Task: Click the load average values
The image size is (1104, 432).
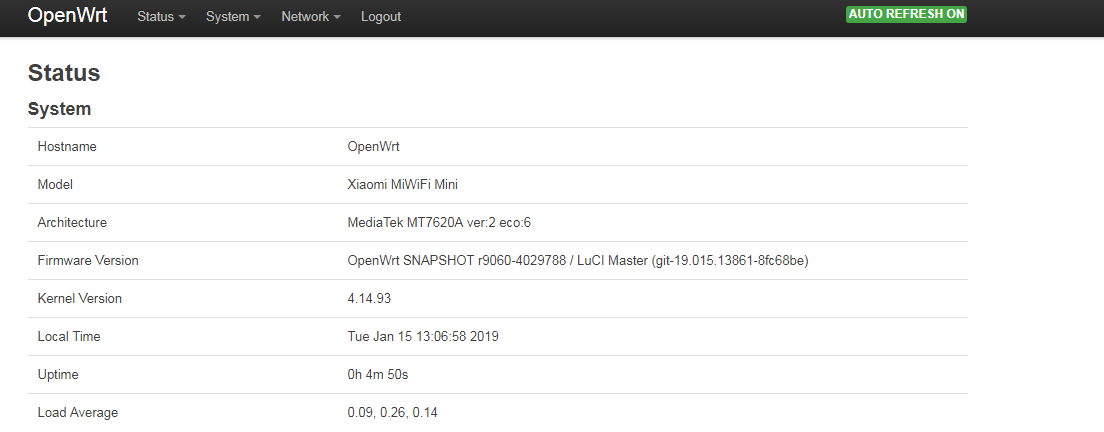Action: (393, 412)
